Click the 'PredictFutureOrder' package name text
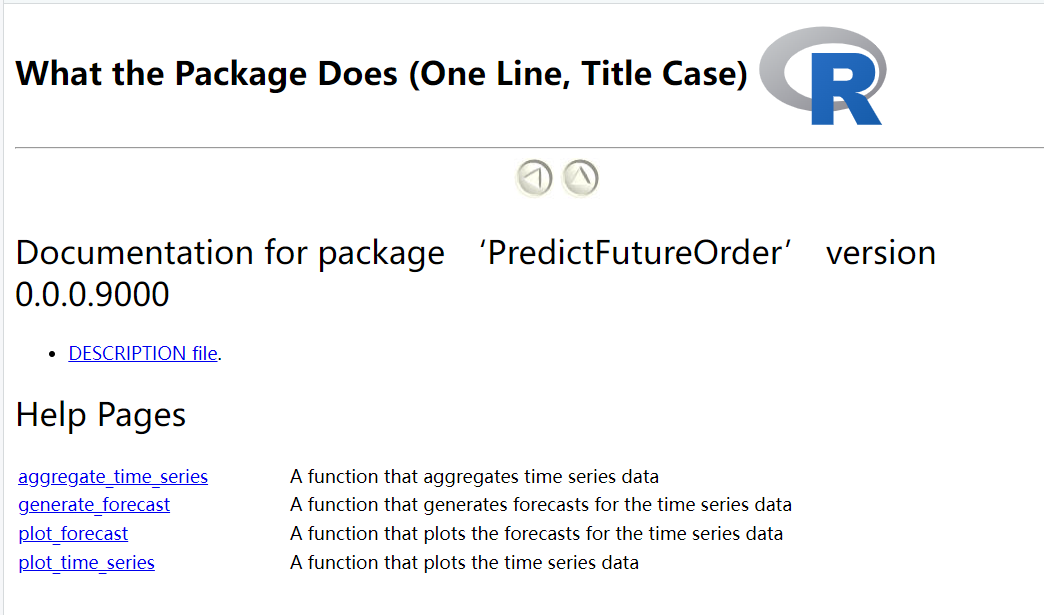Viewport: 1044px width, 615px height. 635,253
